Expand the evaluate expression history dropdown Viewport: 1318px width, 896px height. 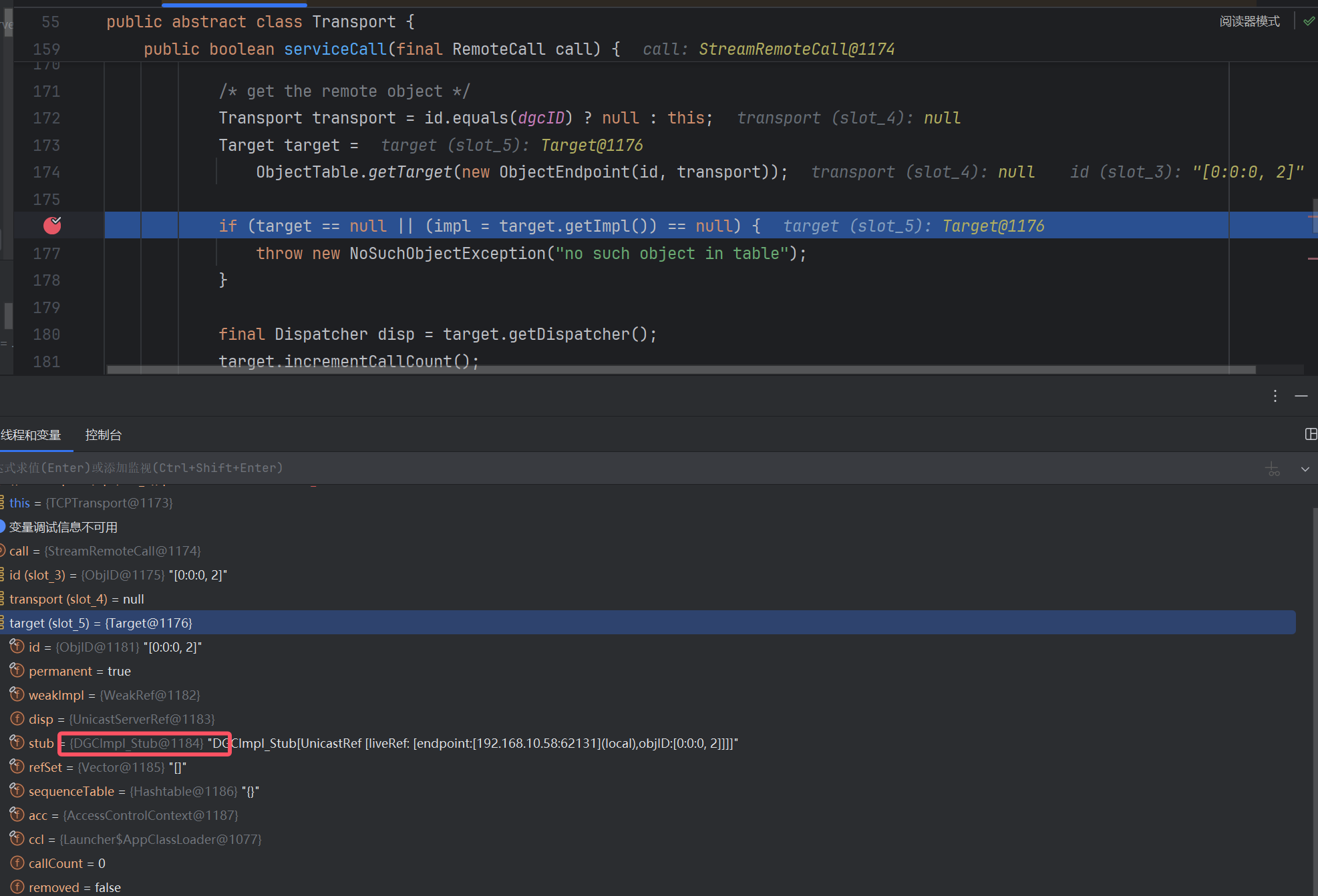(x=1305, y=469)
